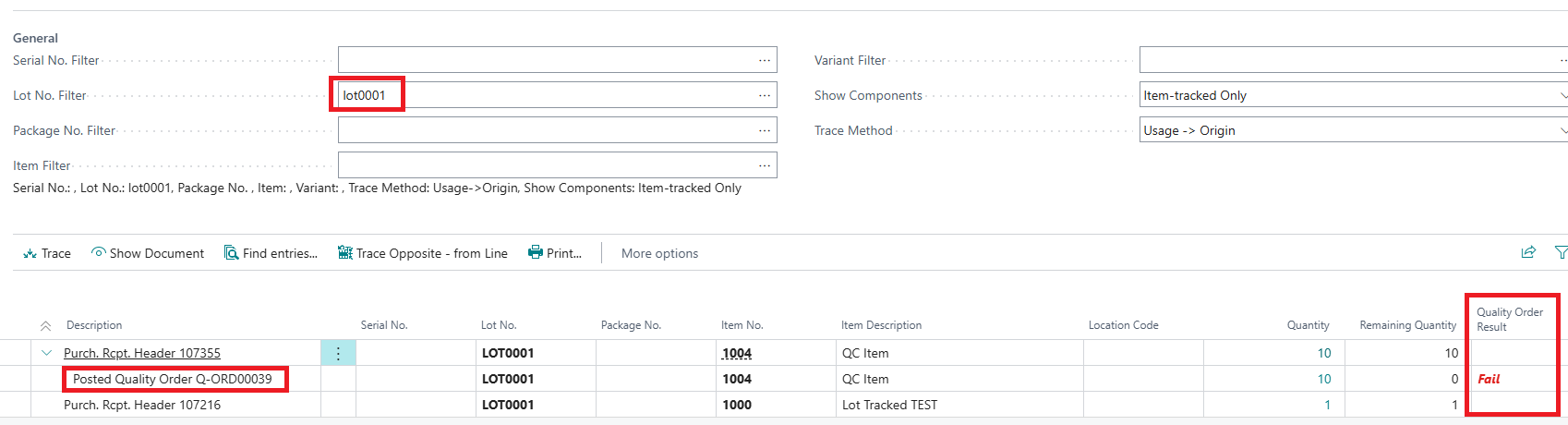Screen dimensions: 1568x425
Task: Click the Package No. Filter field
Action: pos(545,130)
